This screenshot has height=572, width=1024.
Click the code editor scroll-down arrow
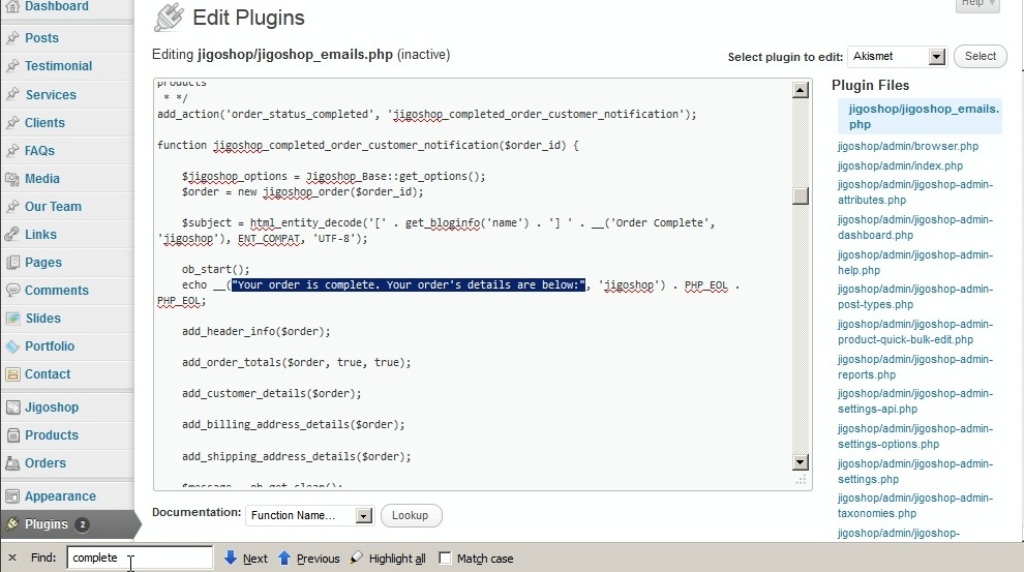pos(800,462)
